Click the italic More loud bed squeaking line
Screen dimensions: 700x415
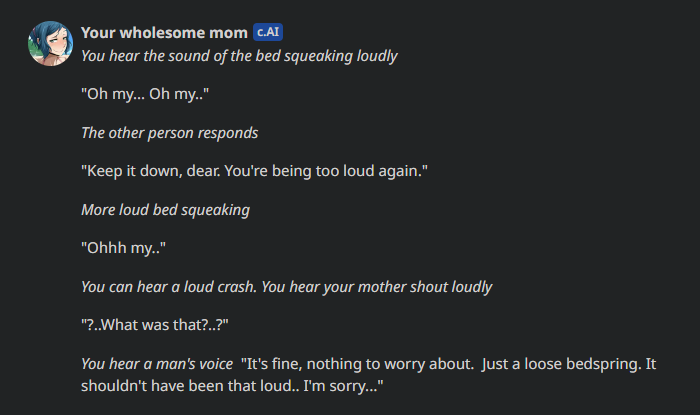(x=165, y=210)
